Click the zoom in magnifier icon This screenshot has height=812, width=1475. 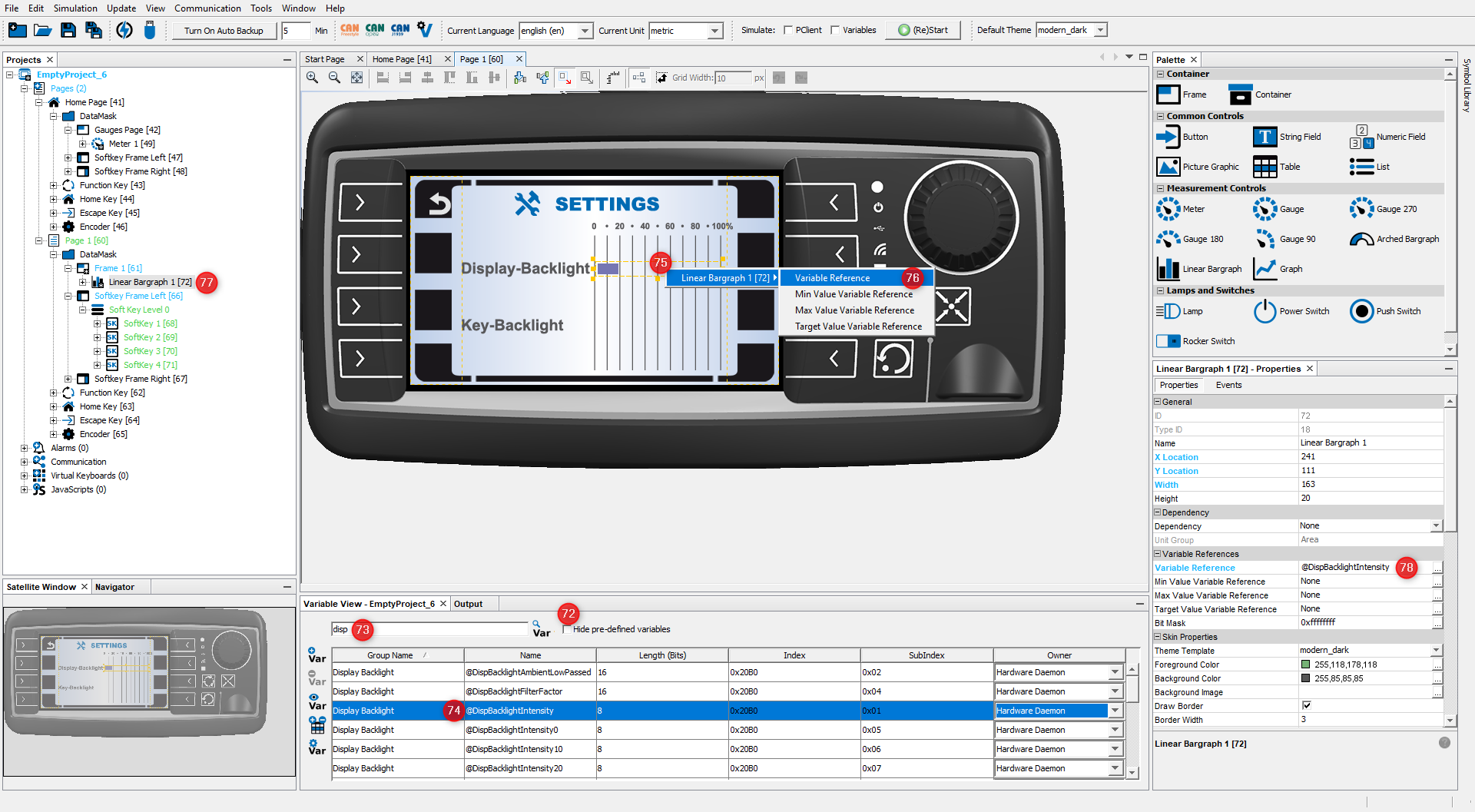point(312,78)
